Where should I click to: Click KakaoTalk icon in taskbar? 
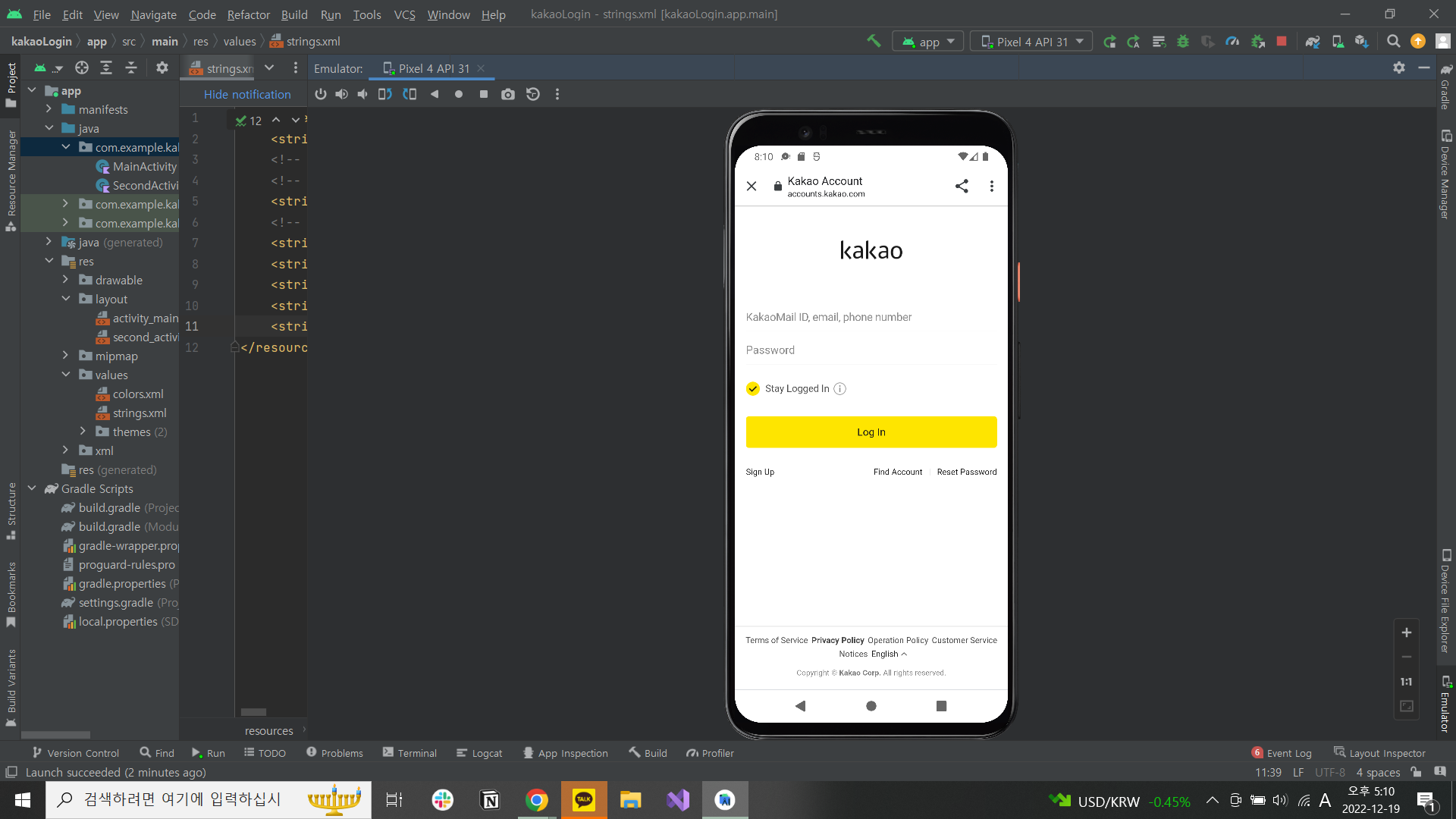[x=584, y=800]
